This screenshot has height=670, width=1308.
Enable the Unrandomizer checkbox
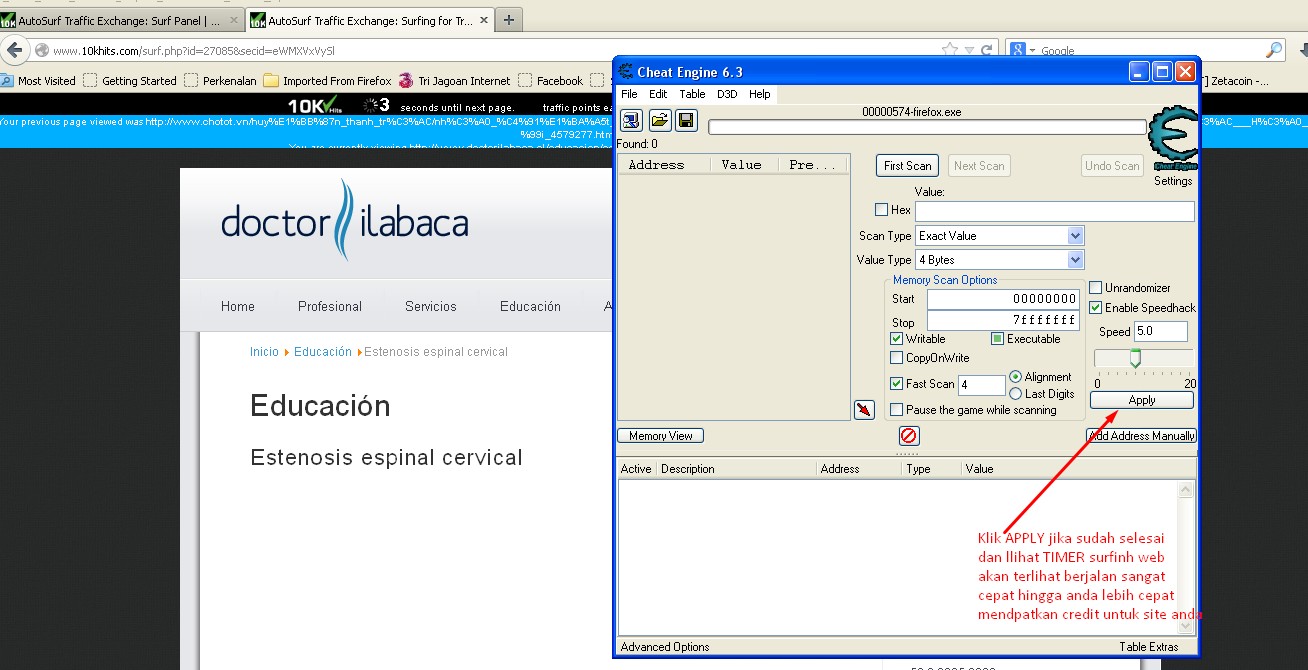(x=1096, y=288)
